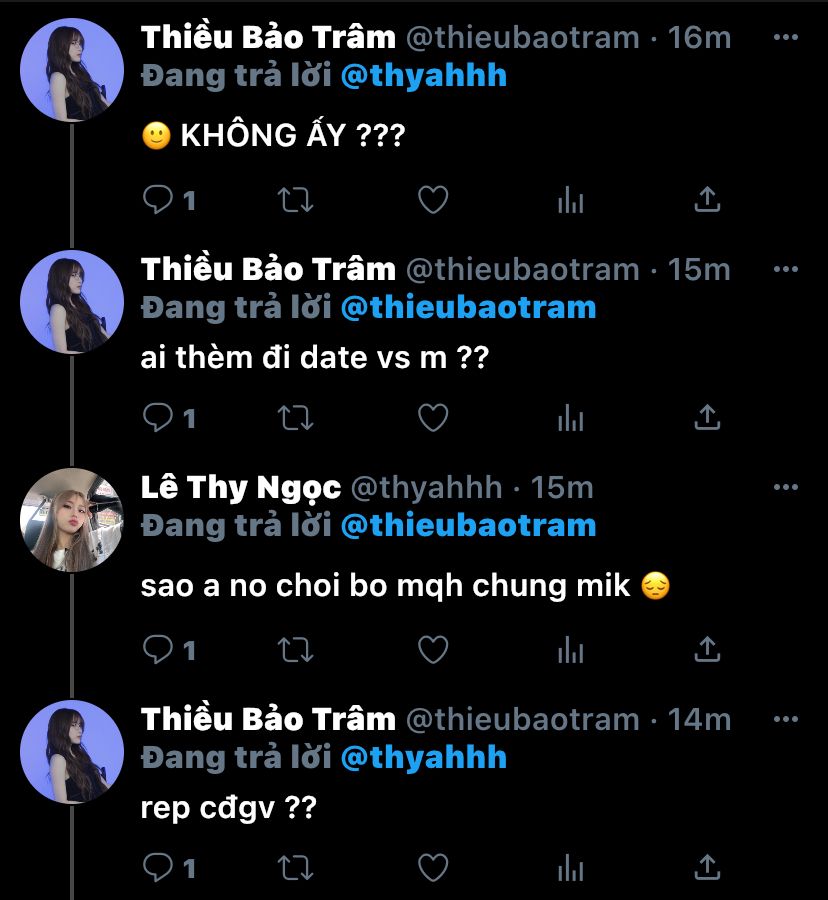The width and height of the screenshot is (828, 900).
Task: Reply to Lê Thy Ngọc's tweet
Action: pyautogui.click(x=160, y=650)
